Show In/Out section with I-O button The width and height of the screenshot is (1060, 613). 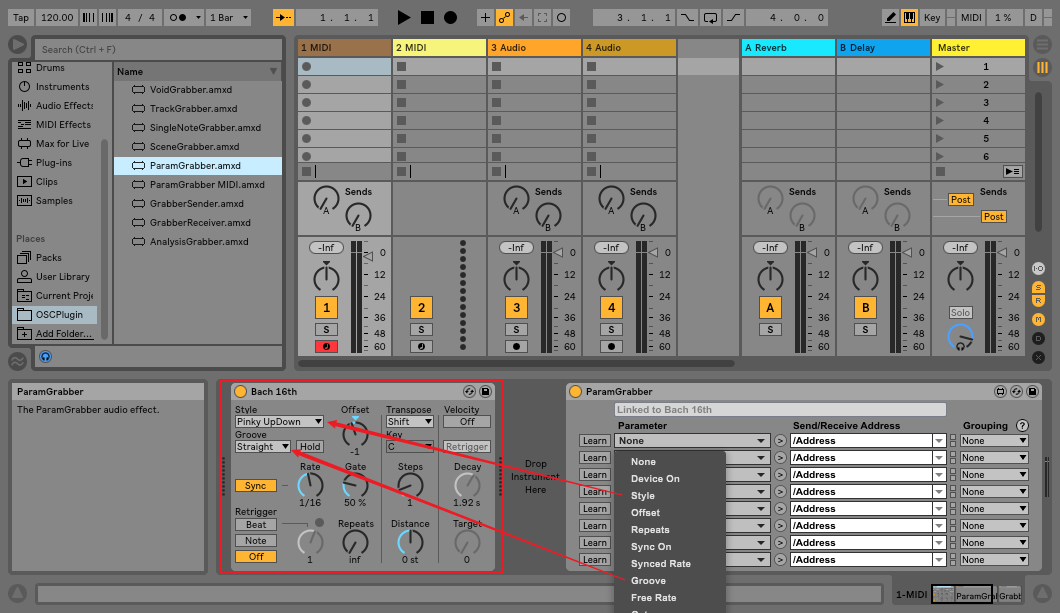click(x=1039, y=268)
